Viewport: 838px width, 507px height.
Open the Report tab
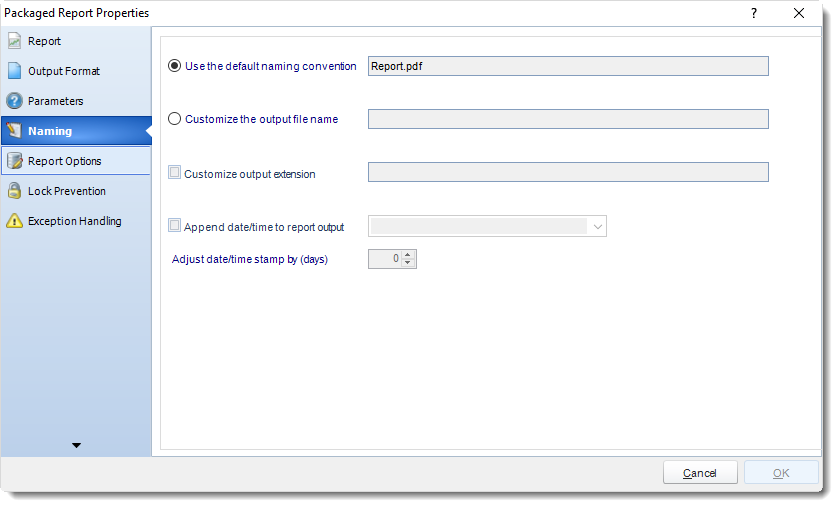coord(76,41)
